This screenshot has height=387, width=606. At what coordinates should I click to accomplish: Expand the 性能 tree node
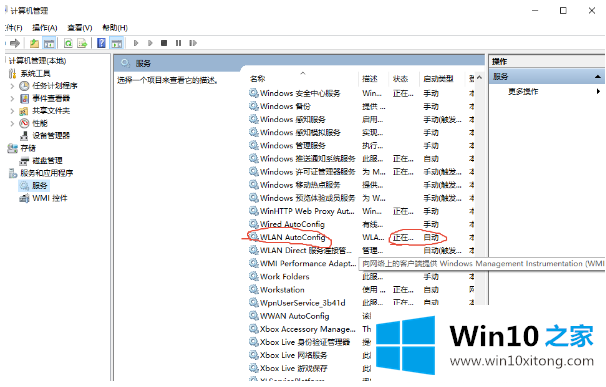point(12,124)
